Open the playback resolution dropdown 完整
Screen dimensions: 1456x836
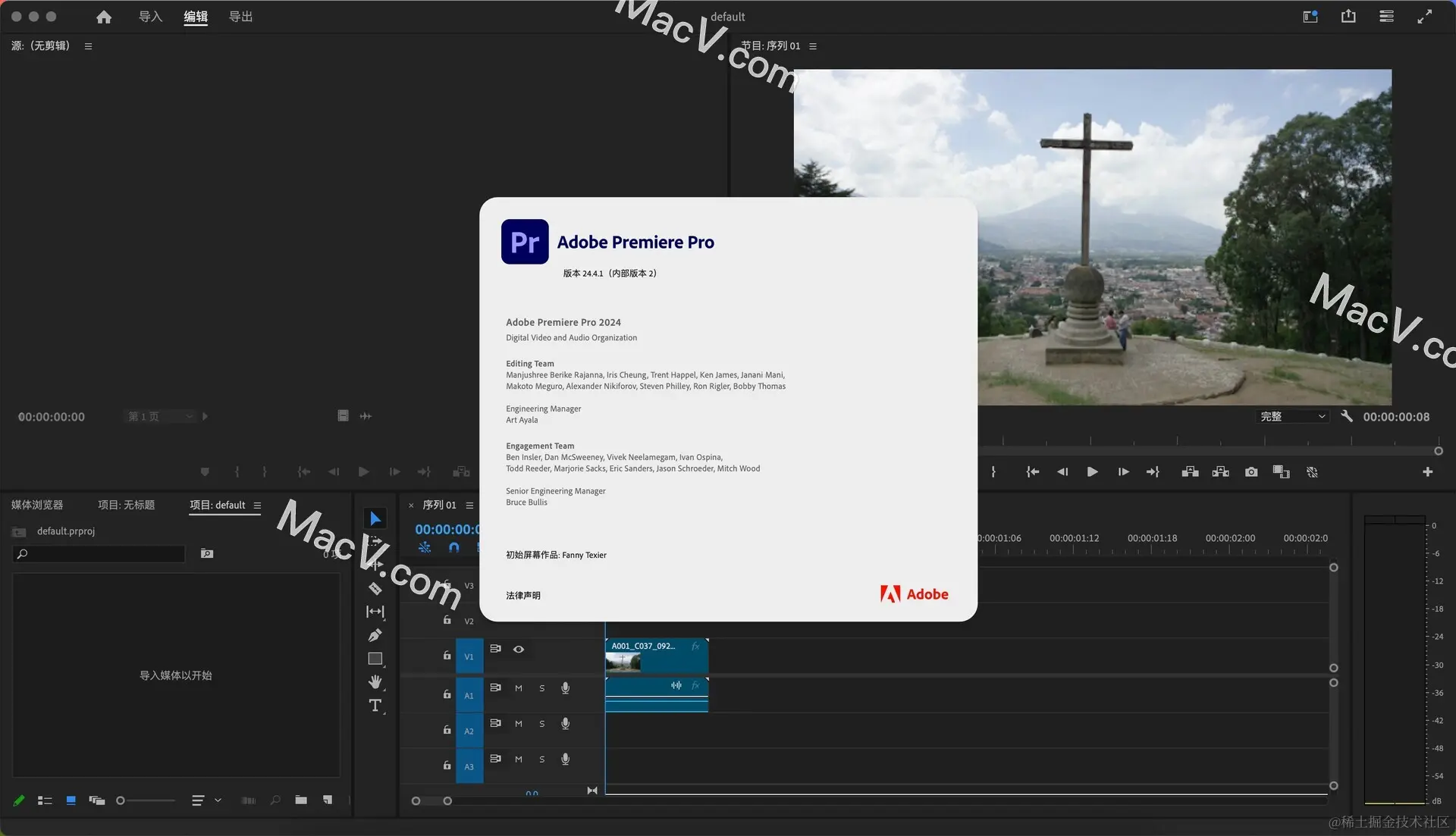coord(1293,417)
